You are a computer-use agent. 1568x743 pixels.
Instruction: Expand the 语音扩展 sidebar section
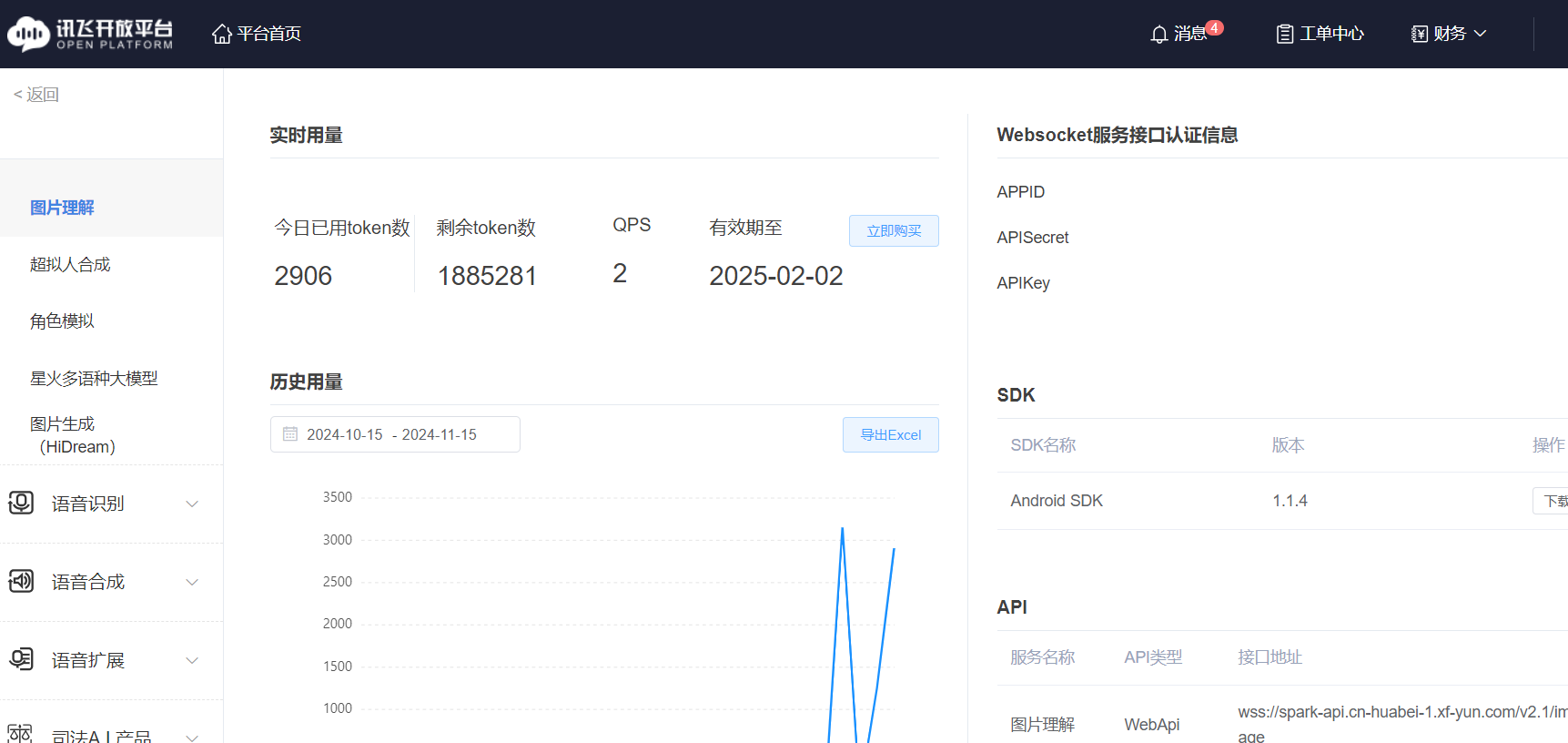click(192, 660)
